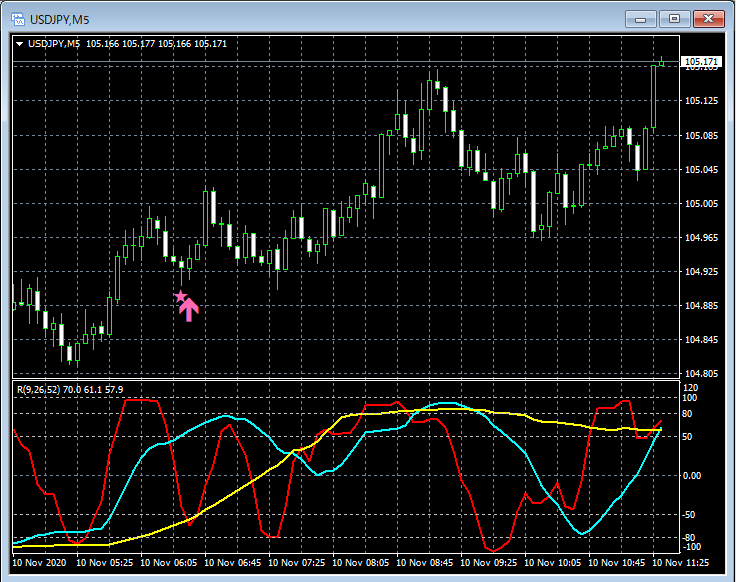Image resolution: width=737 pixels, height=582 pixels.
Task: Click time axis label 10 Nov 09:25
Action: (x=488, y=562)
